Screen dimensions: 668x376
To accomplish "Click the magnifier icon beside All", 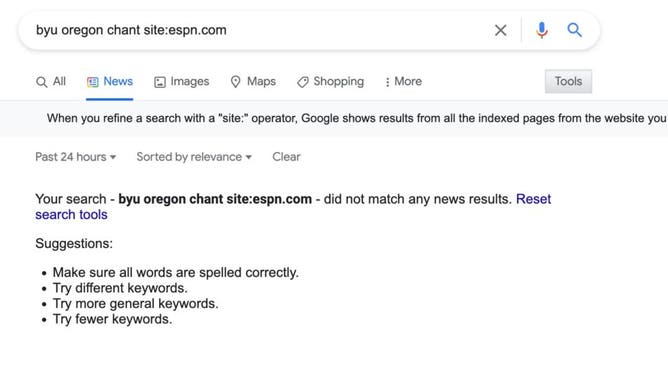I will coord(41,82).
